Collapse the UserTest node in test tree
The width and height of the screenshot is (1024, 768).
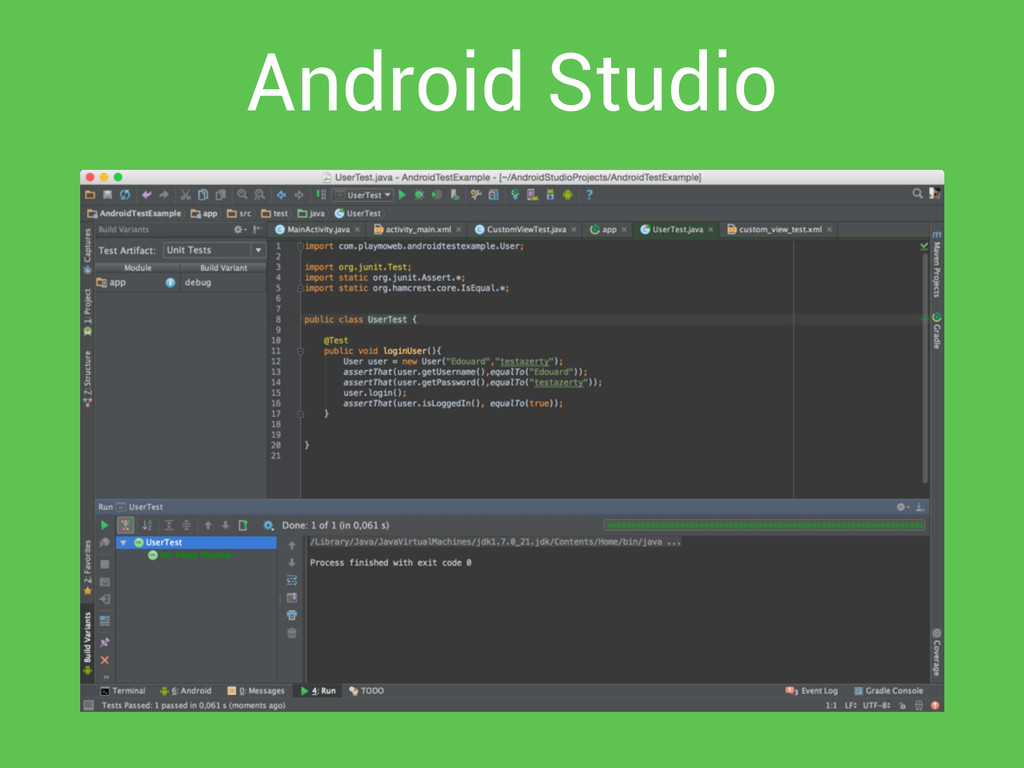pos(123,543)
